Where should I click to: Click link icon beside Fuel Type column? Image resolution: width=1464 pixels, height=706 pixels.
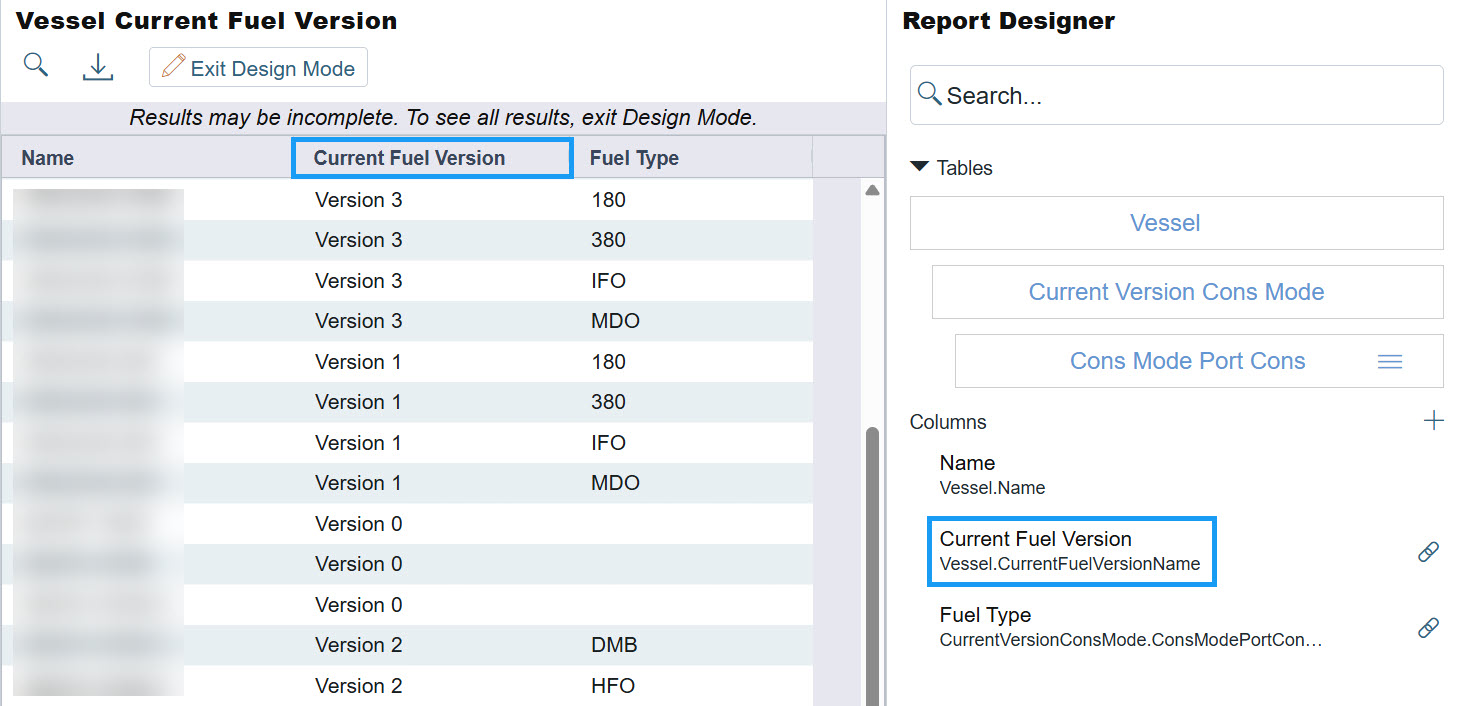[1428, 627]
